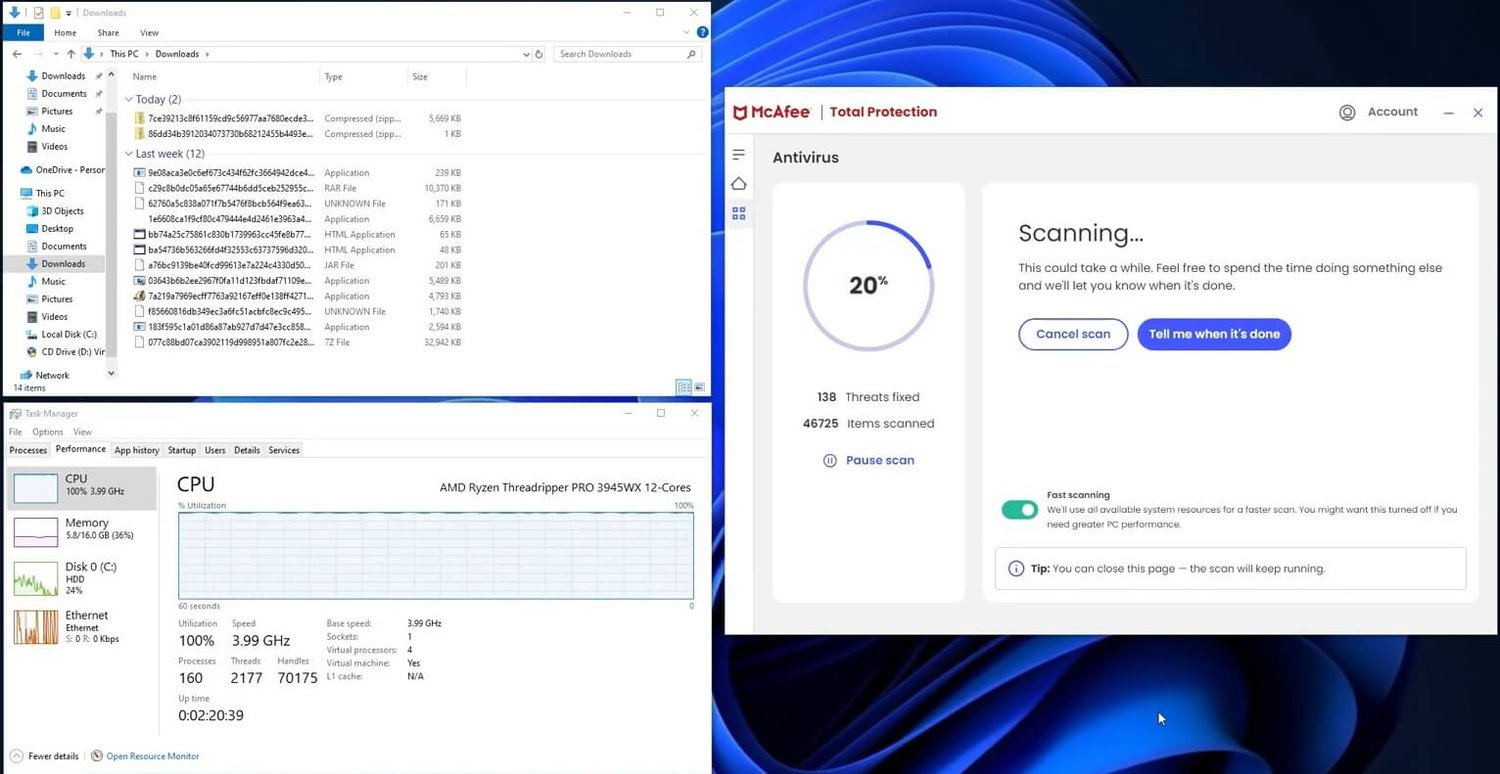This screenshot has height=774, width=1500.
Task: Open Resource Monitor from Task Manager
Action: [153, 756]
